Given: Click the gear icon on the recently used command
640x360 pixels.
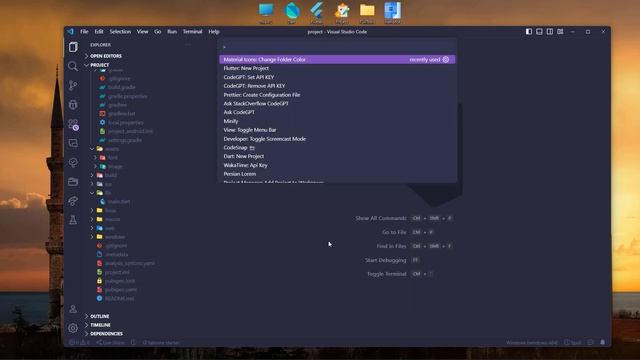Looking at the screenshot, I should (x=446, y=60).
